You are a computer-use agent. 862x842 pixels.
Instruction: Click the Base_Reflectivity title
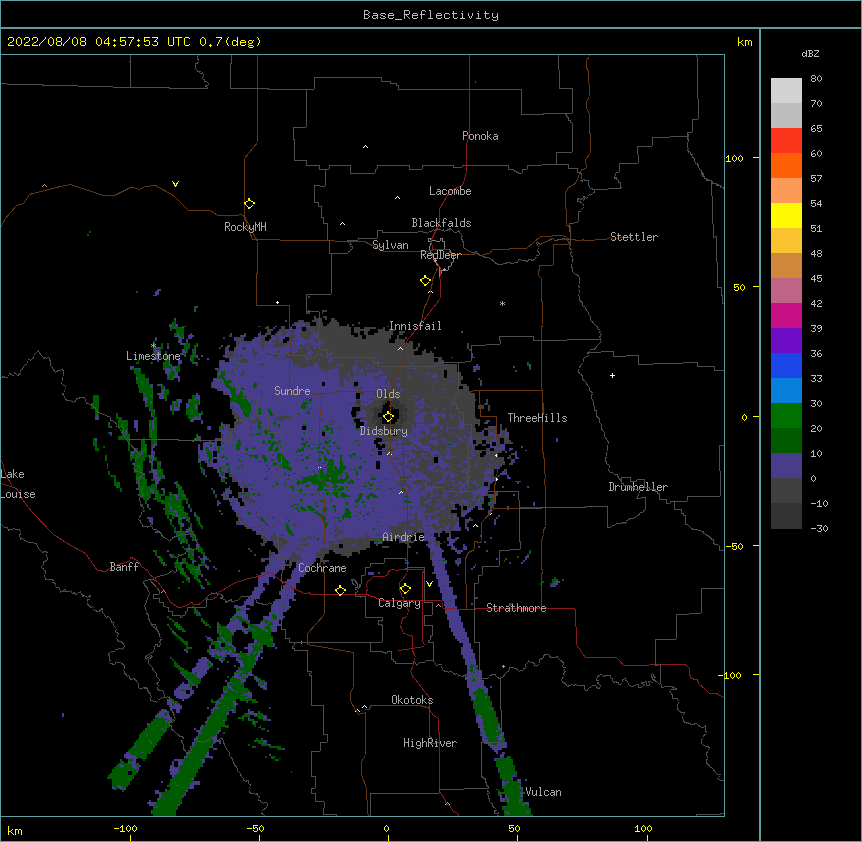point(431,15)
